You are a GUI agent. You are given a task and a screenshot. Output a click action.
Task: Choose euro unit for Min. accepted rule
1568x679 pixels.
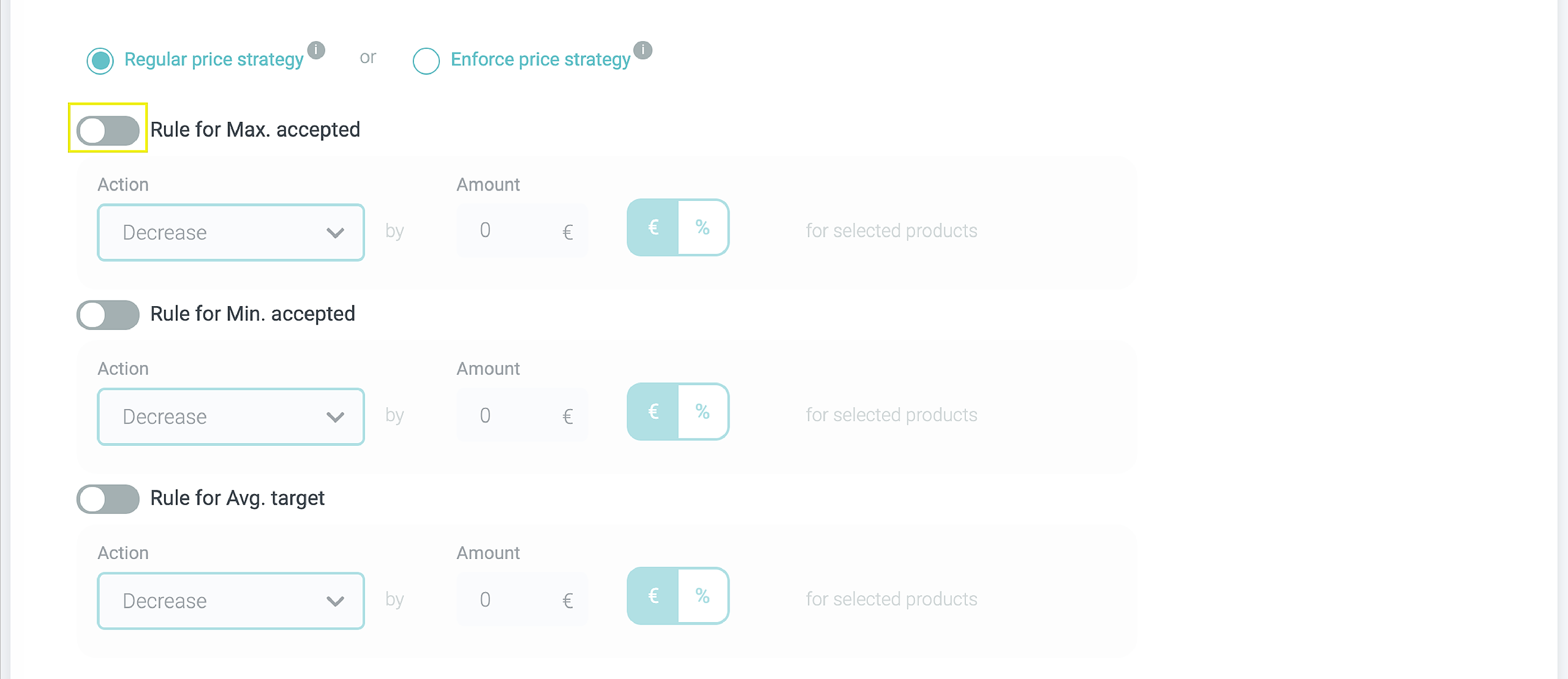click(x=654, y=412)
